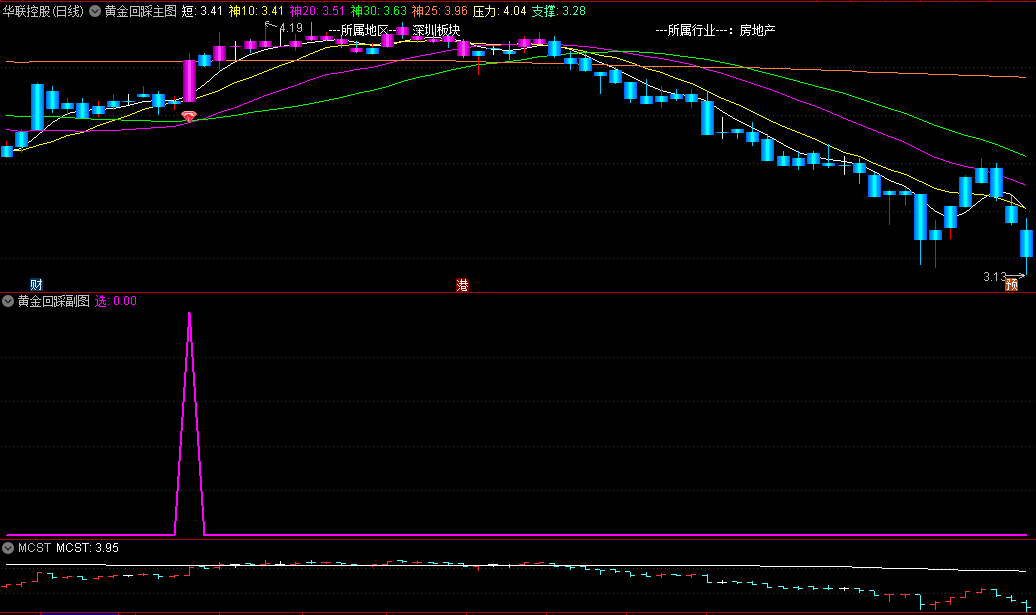Select the 神20: 3.51 magenta line label
Image resolution: width=1036 pixels, height=615 pixels.
(317, 11)
